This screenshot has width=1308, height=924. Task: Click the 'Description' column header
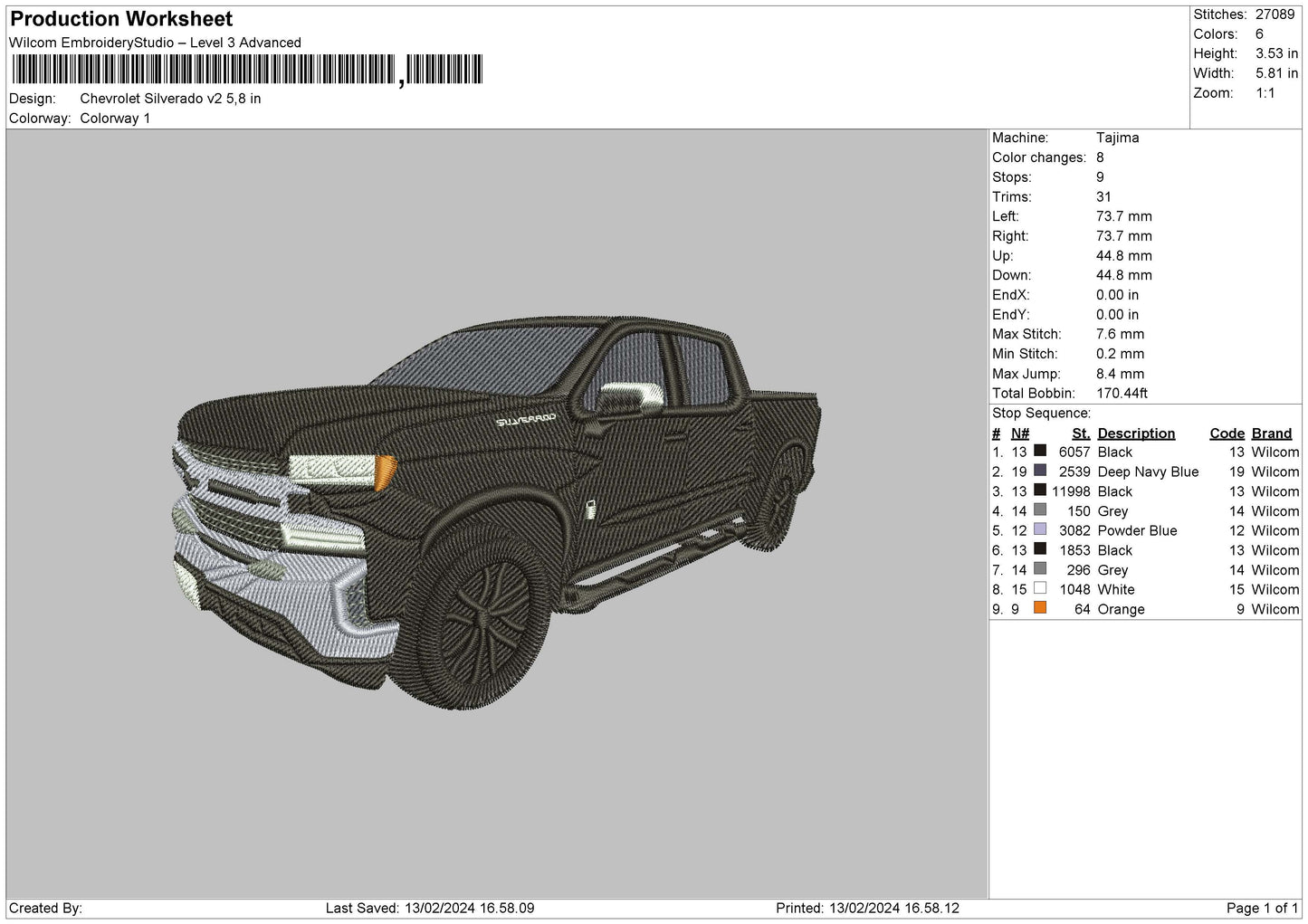[x=1136, y=433]
